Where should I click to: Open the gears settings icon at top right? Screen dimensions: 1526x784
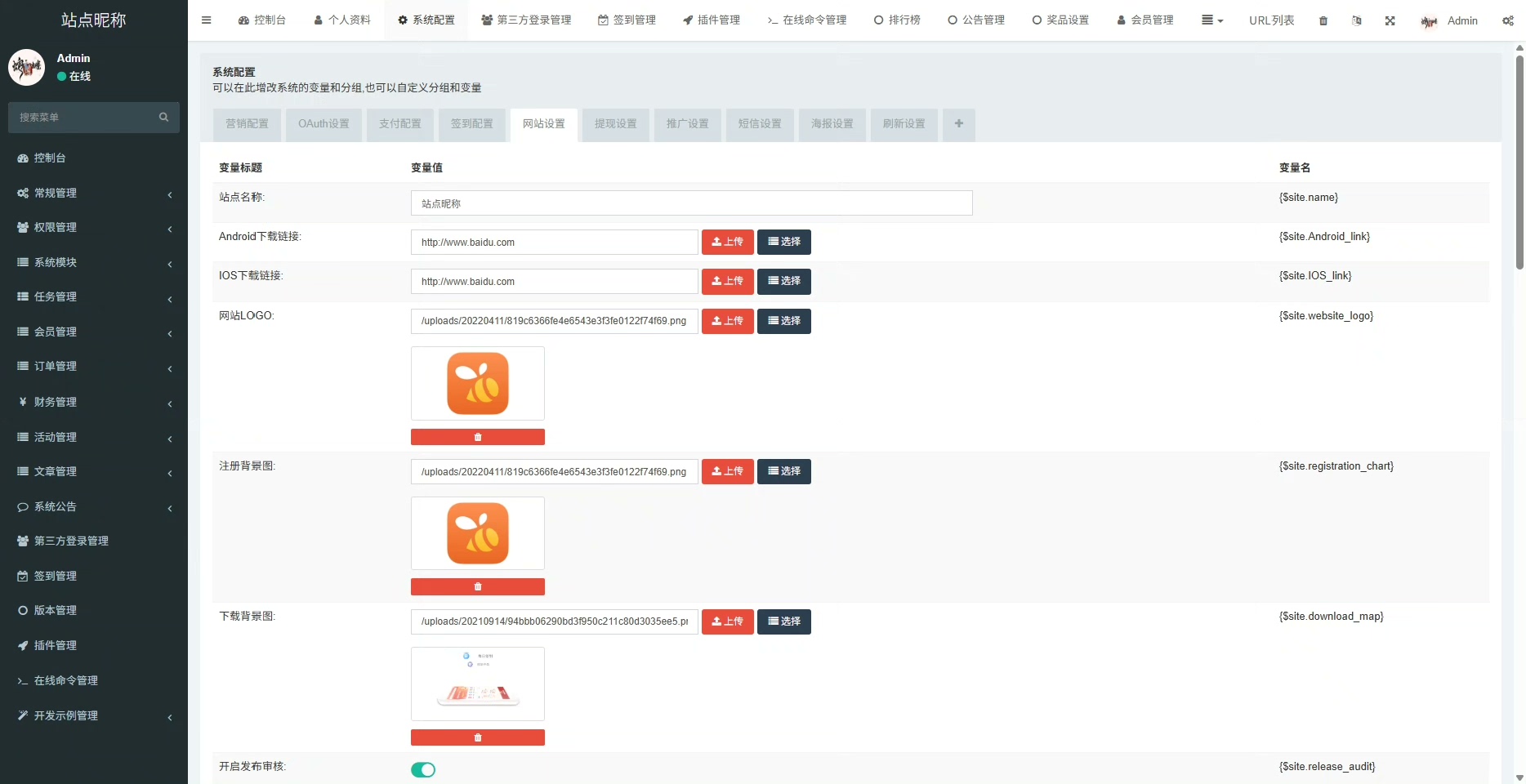[1508, 20]
